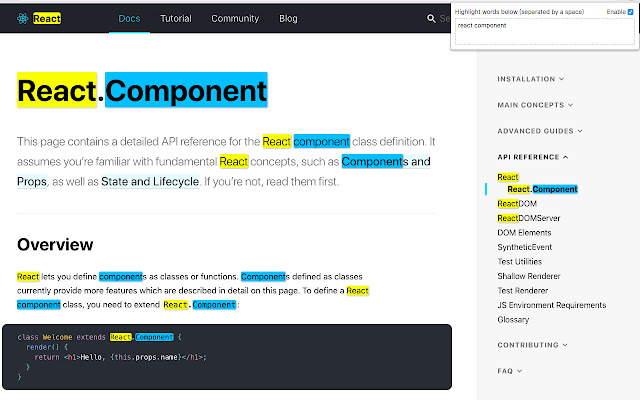Follow the State and Lifecycle link
Screen dimensions: 640x400
[x=150, y=182]
